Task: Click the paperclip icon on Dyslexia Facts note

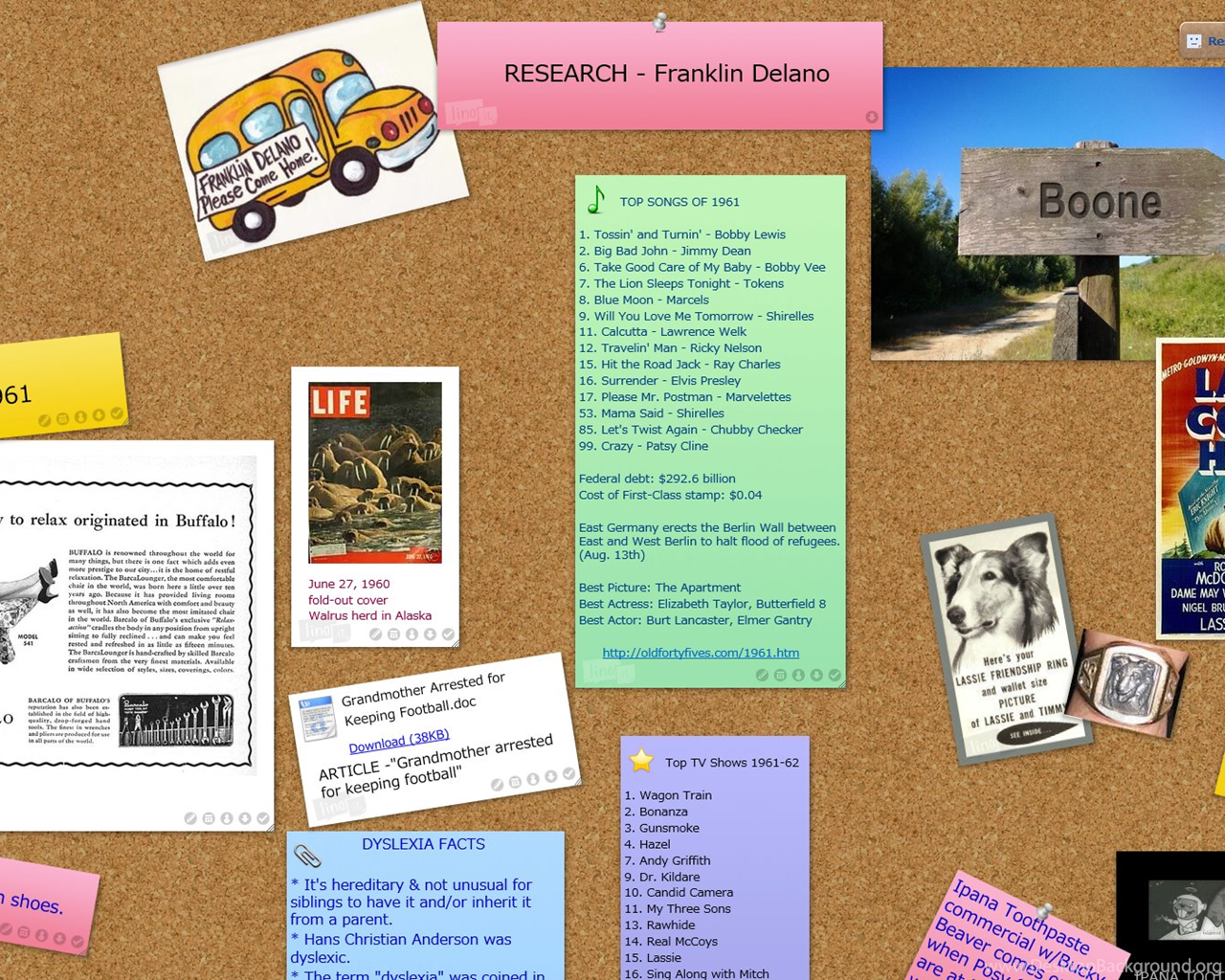Action: pyautogui.click(x=307, y=855)
